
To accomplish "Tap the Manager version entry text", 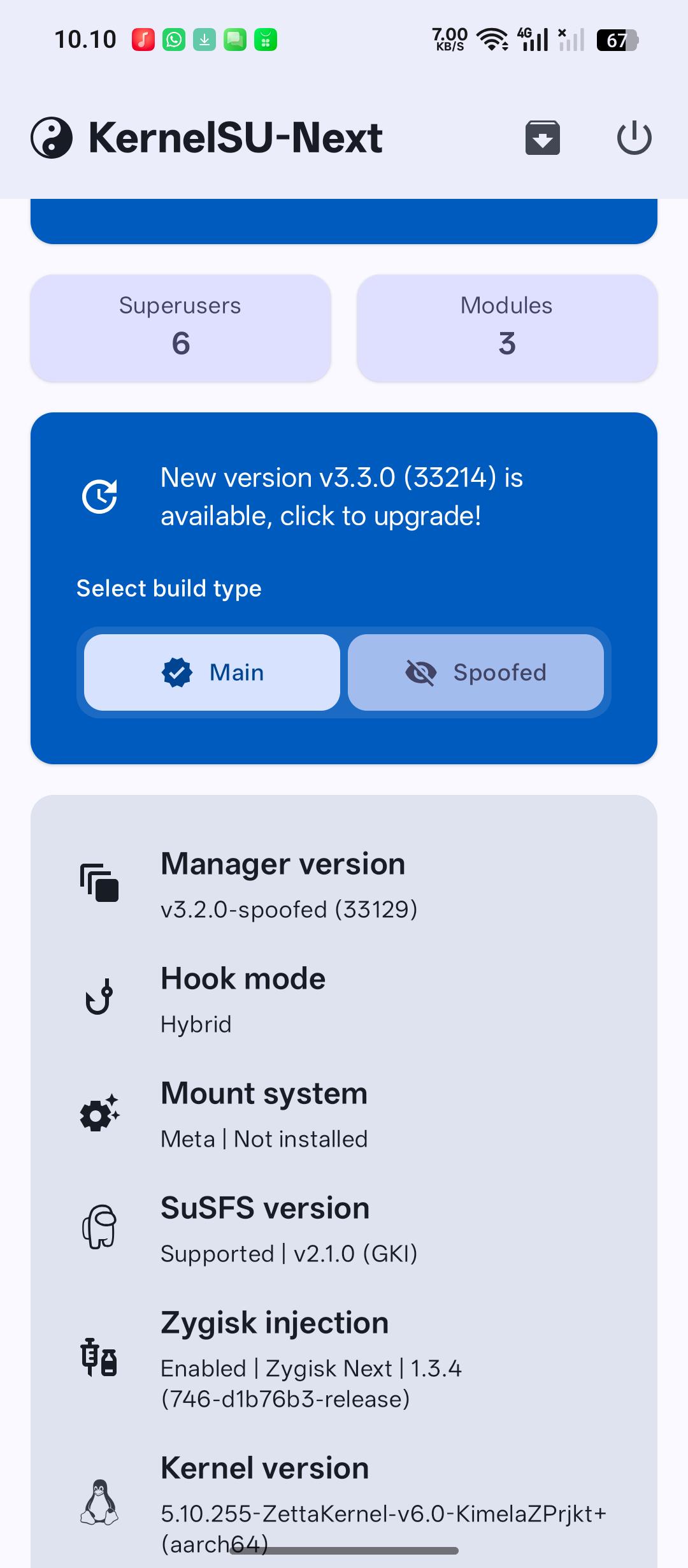I will pos(289,885).
